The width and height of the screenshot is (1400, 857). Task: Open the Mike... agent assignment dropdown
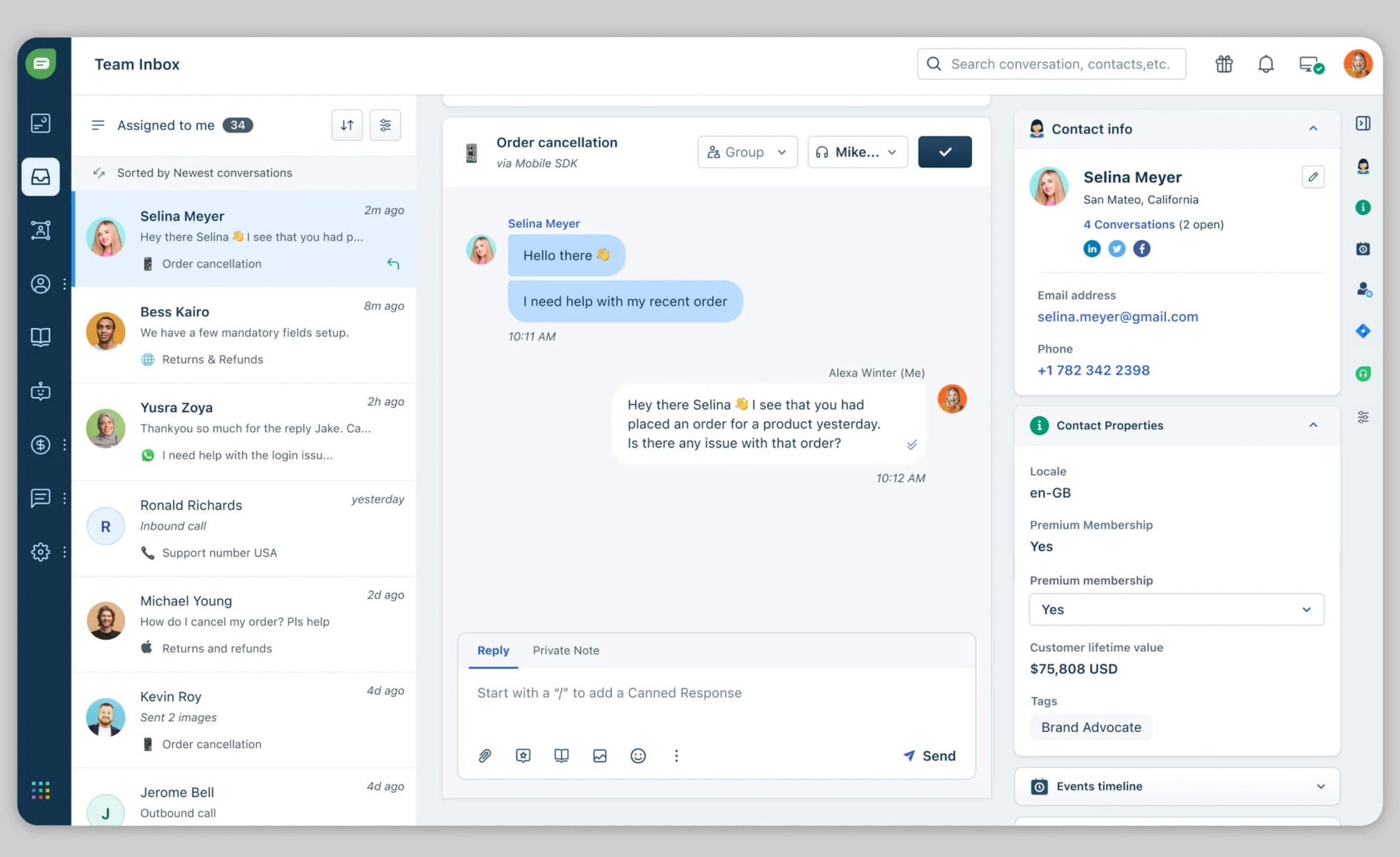[x=857, y=152]
